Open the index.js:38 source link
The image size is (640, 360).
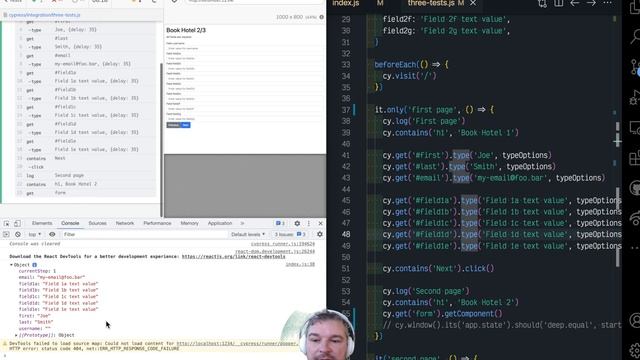point(300,264)
